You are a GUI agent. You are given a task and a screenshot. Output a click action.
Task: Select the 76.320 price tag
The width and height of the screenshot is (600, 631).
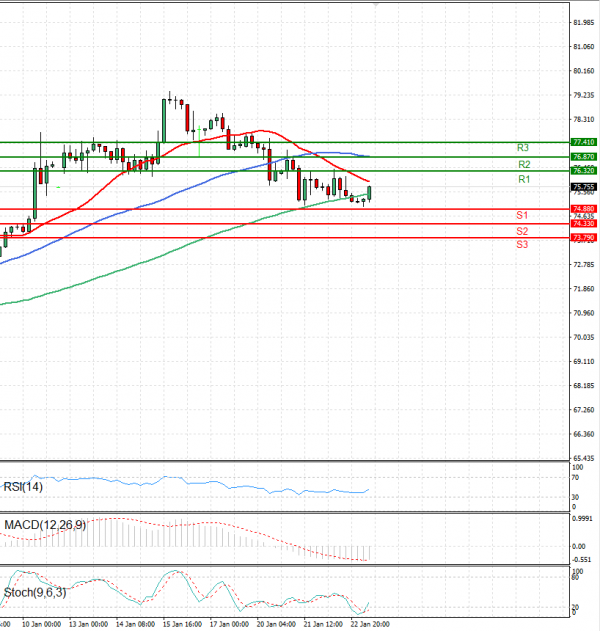[x=584, y=171]
